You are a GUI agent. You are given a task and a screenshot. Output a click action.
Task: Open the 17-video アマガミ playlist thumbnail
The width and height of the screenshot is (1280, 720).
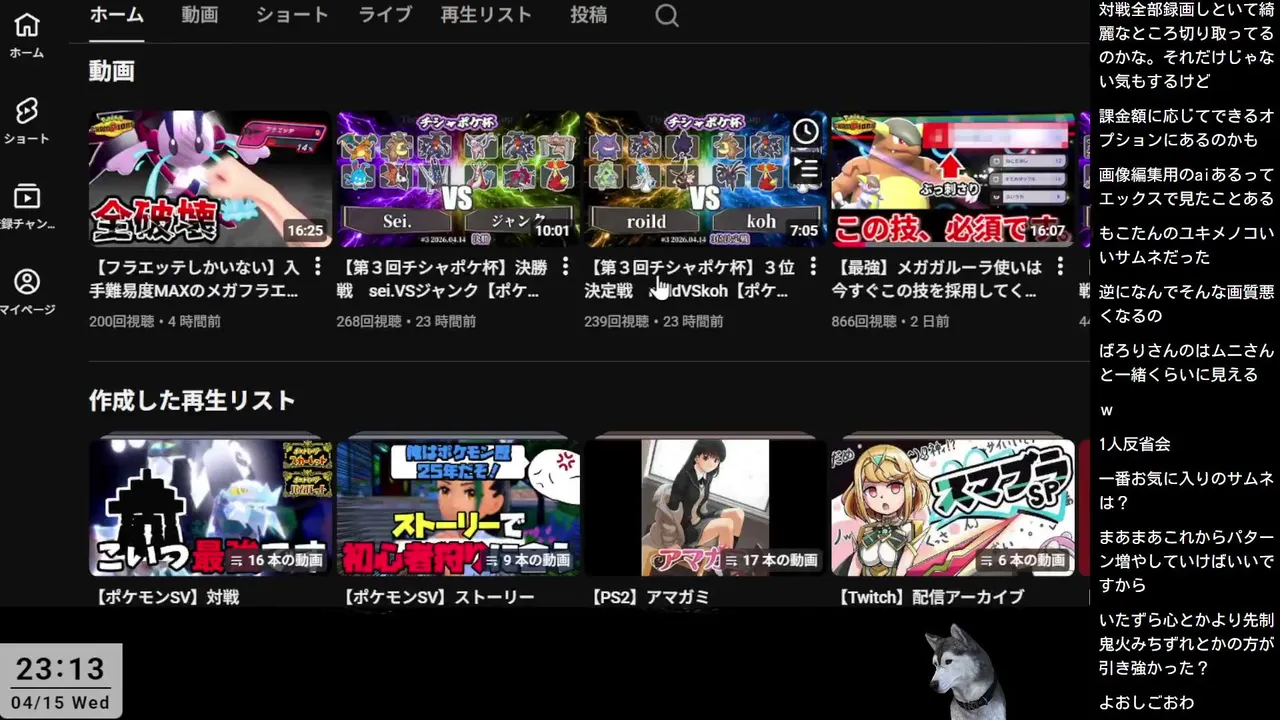pyautogui.click(x=705, y=507)
